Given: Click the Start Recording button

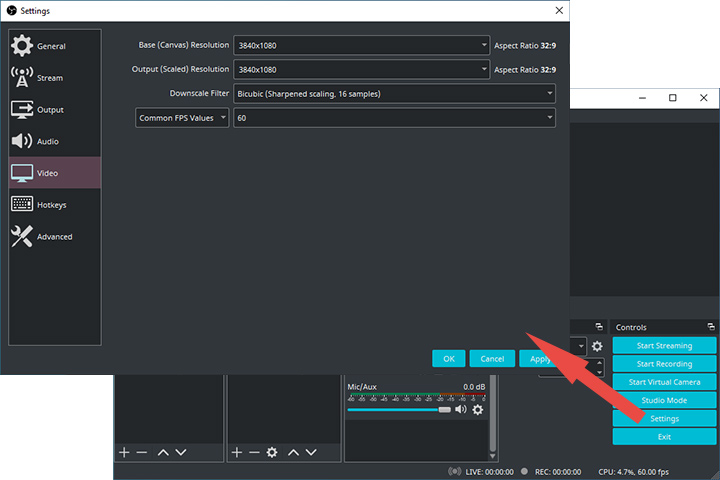Looking at the screenshot, I should point(664,364).
